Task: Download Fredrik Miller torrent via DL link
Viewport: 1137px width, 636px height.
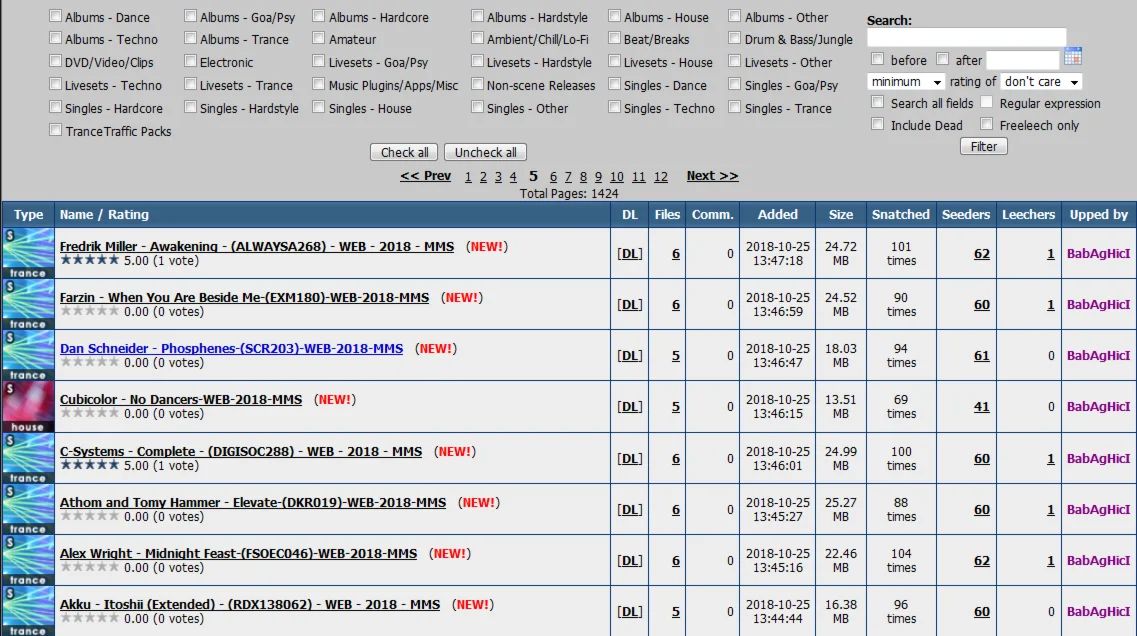Action: [x=629, y=253]
